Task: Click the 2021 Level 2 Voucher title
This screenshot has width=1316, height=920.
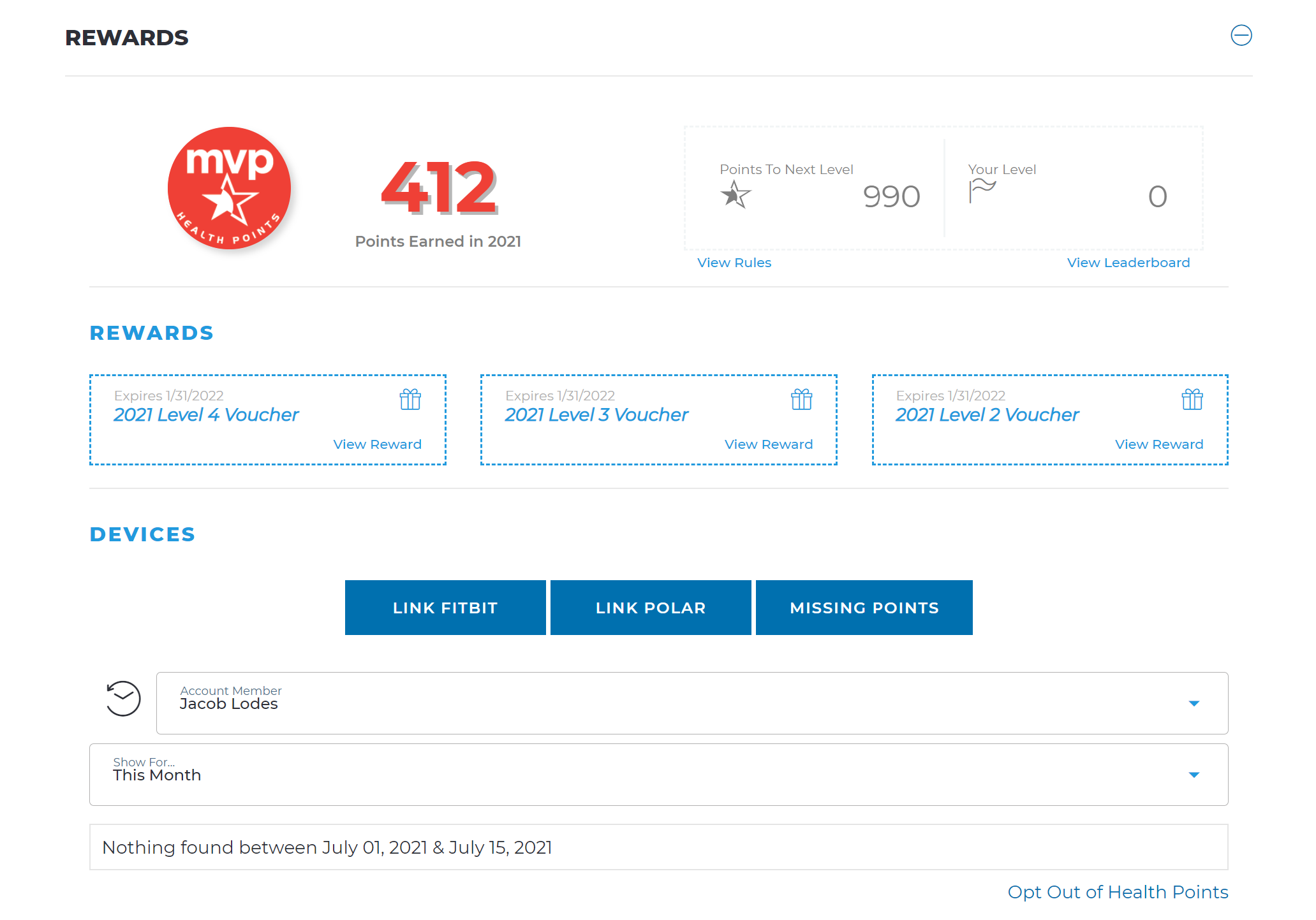Action: click(987, 415)
